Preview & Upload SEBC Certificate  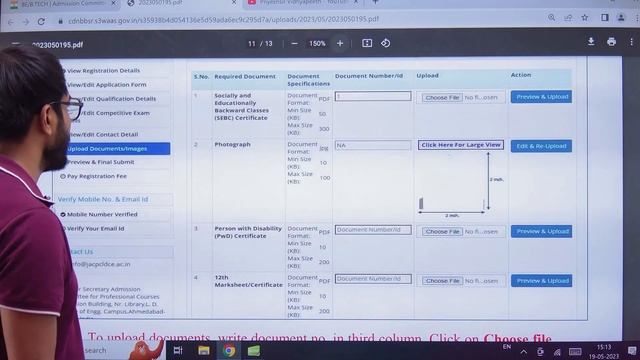pos(541,97)
